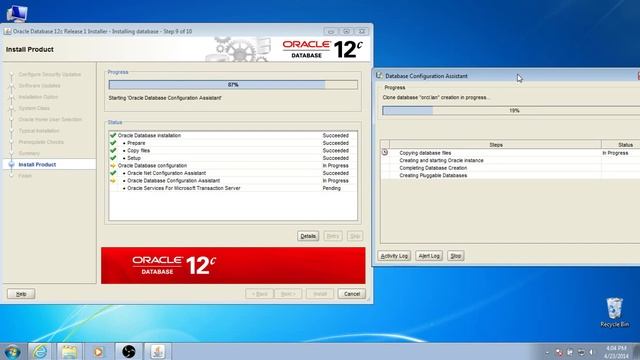The height and width of the screenshot is (360, 640).
Task: Click the Database Configuration Assistant title bar icon
Action: [379, 76]
